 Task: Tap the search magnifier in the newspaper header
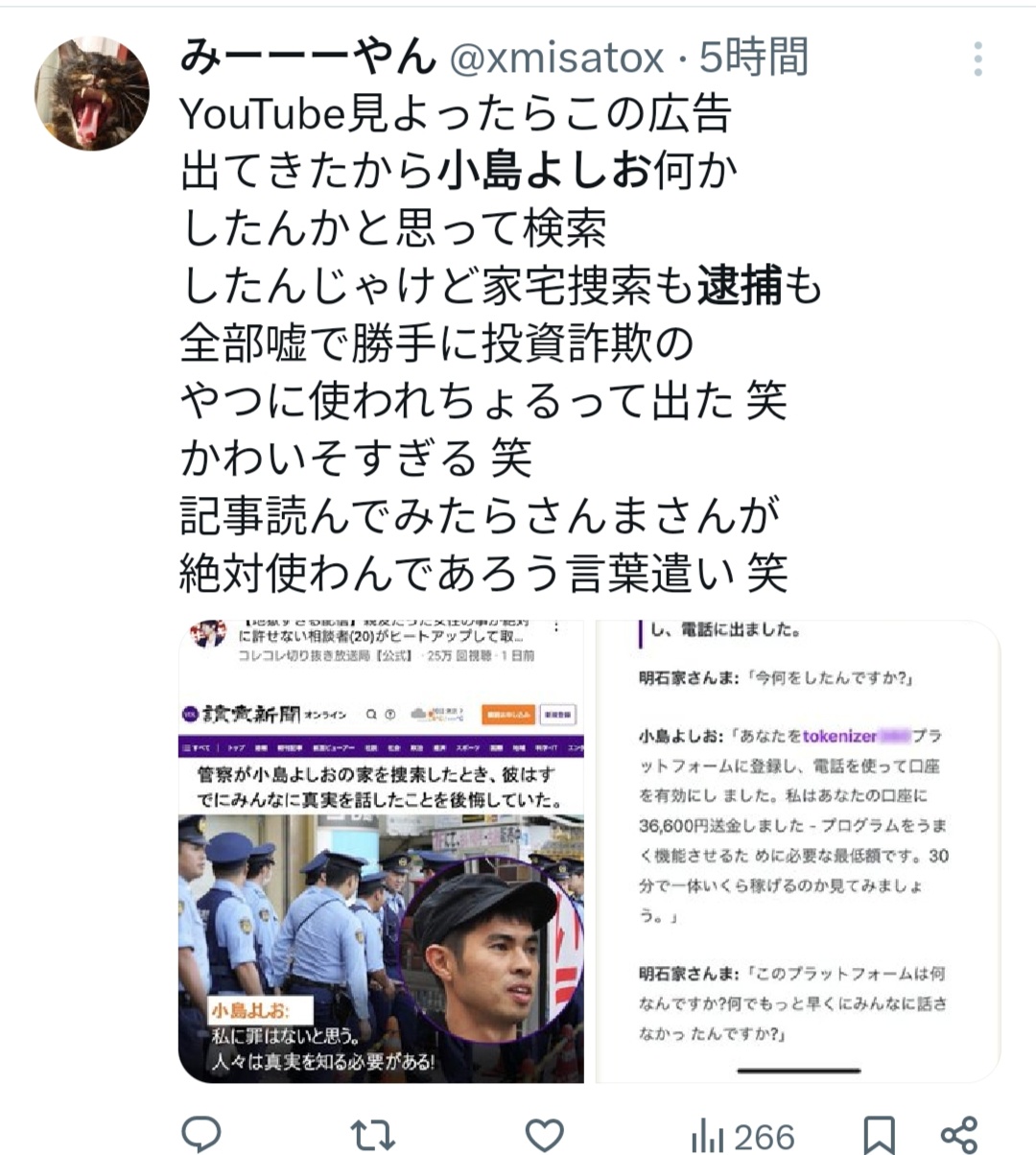[x=369, y=714]
